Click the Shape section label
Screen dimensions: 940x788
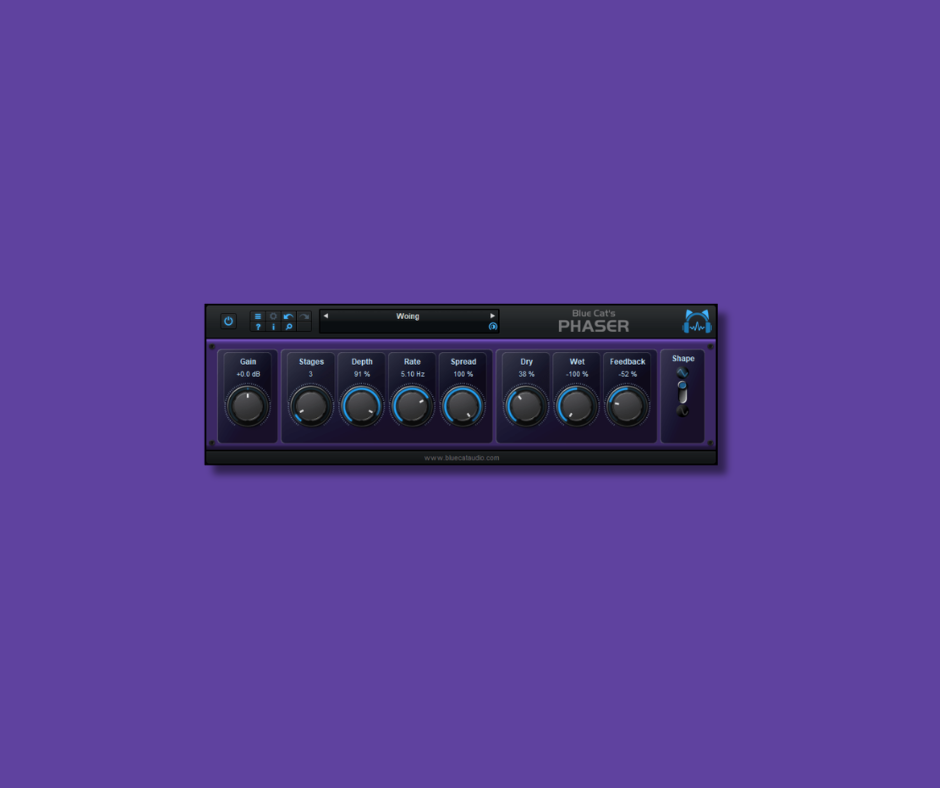(x=683, y=358)
